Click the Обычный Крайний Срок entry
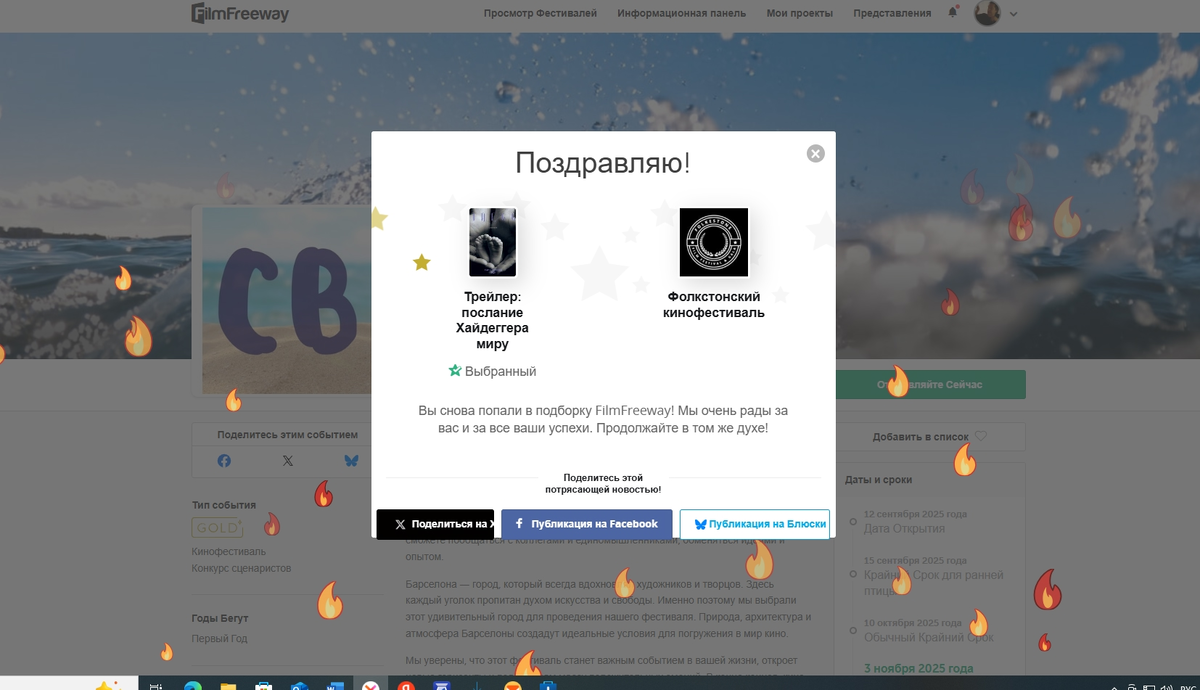Image resolution: width=1200 pixels, height=690 pixels. 929,637
